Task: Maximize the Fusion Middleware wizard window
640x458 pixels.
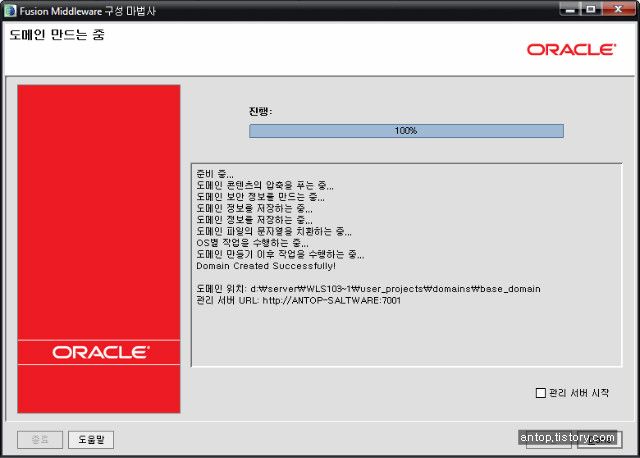Action: tap(591, 10)
